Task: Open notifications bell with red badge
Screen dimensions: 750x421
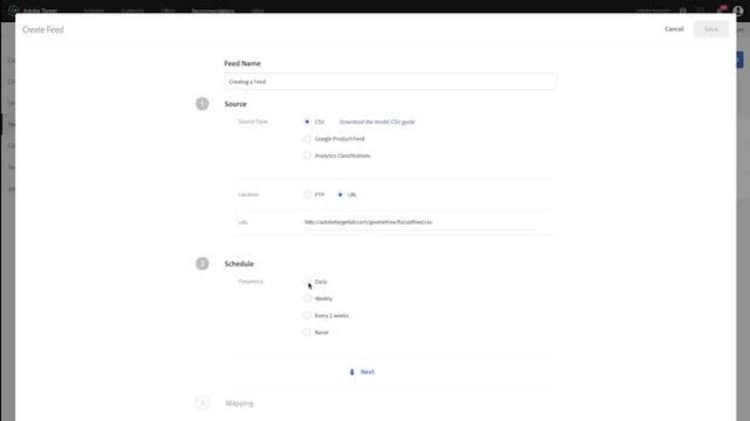Action: tap(721, 10)
